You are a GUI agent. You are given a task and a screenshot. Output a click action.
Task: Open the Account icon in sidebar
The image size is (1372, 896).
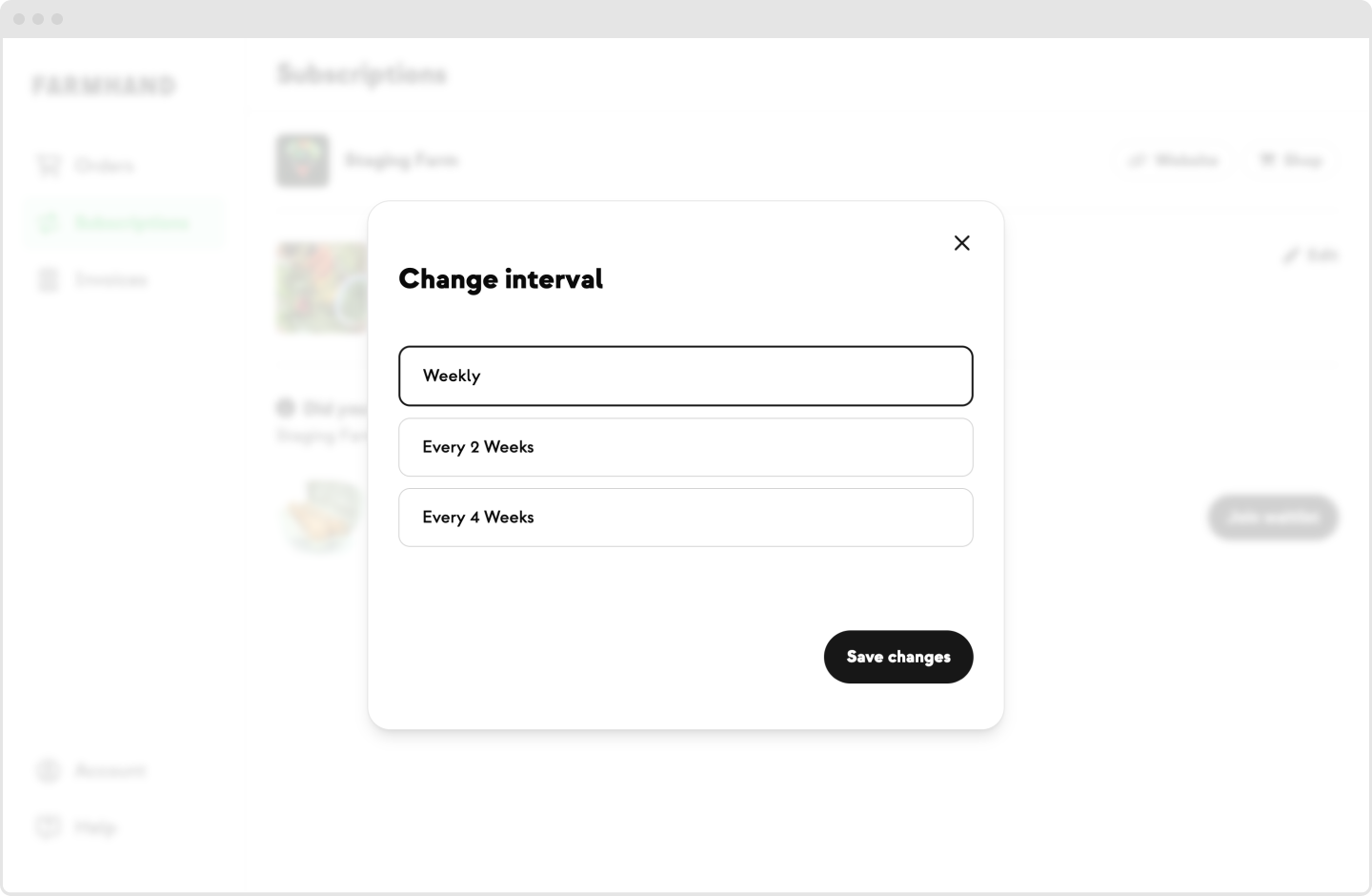click(49, 770)
